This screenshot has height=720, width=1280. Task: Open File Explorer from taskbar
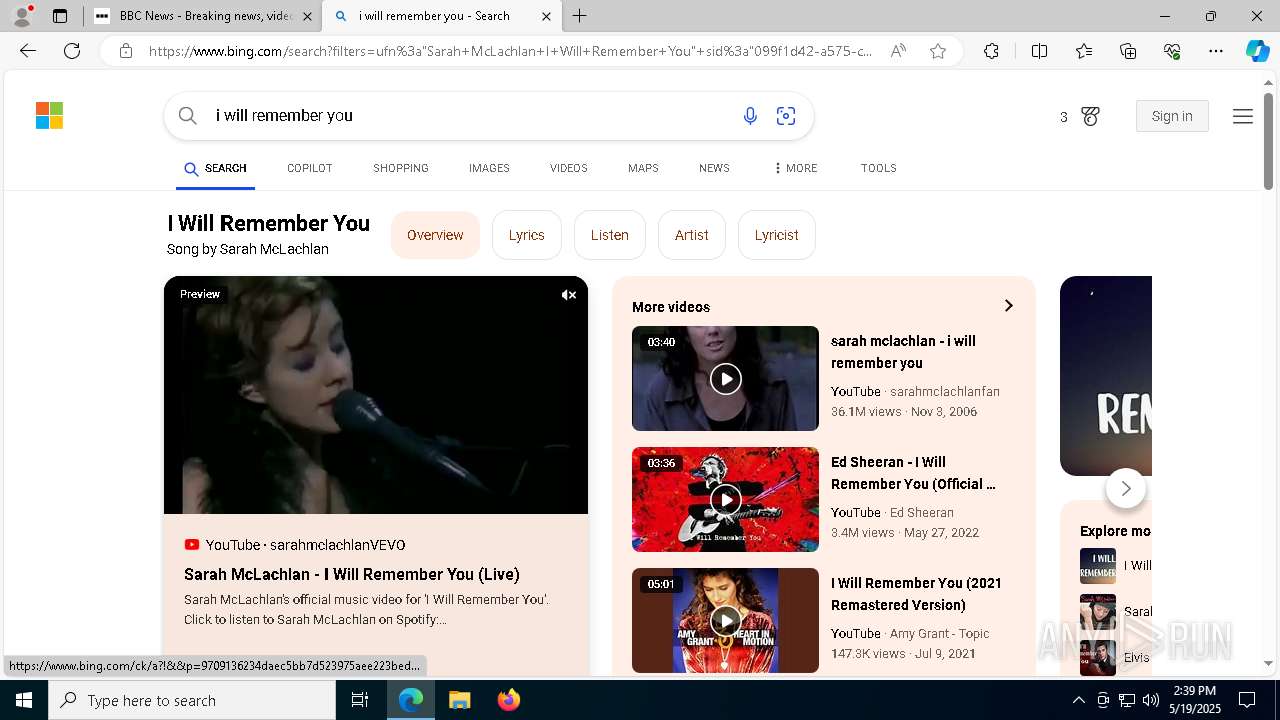tap(459, 700)
